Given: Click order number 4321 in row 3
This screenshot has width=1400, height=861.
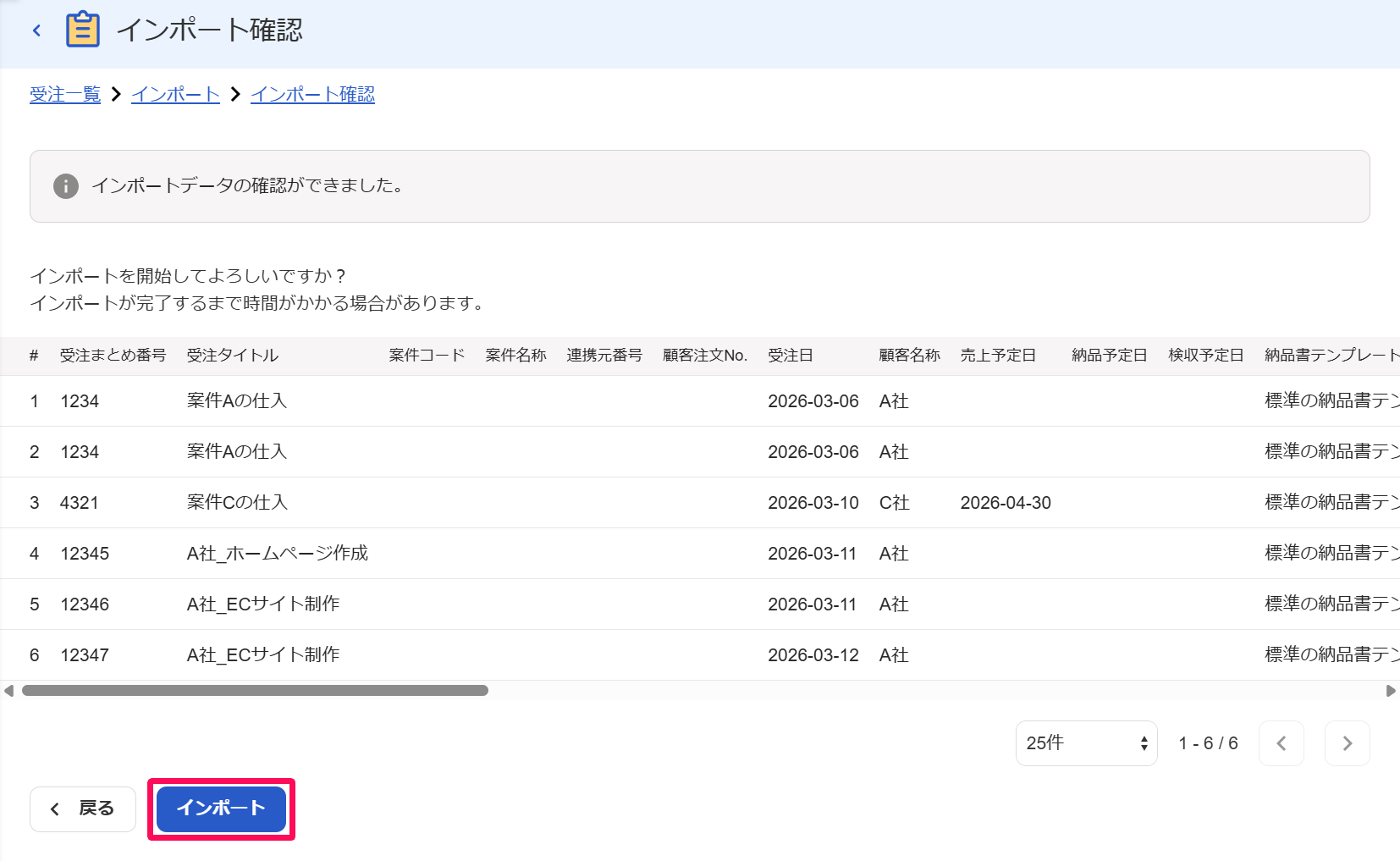Looking at the screenshot, I should click(80, 503).
